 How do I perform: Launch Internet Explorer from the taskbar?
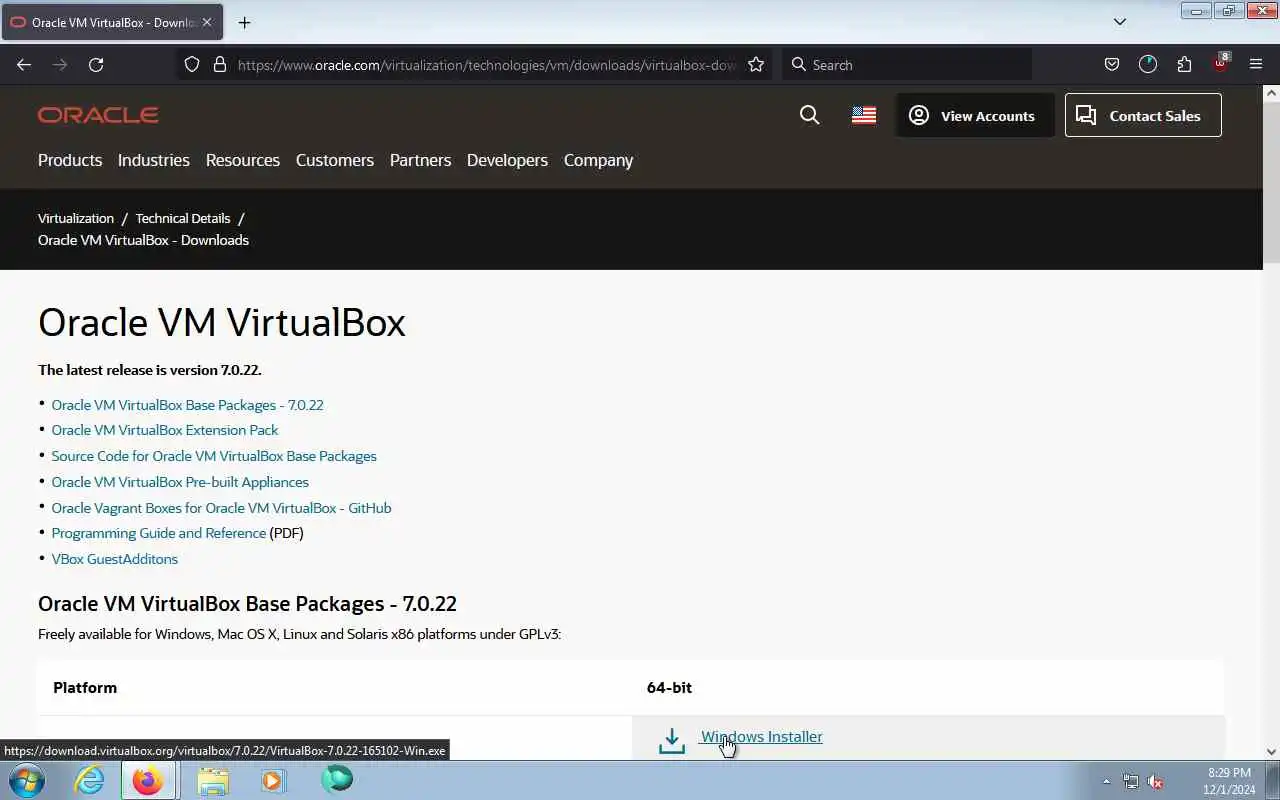pos(89,780)
